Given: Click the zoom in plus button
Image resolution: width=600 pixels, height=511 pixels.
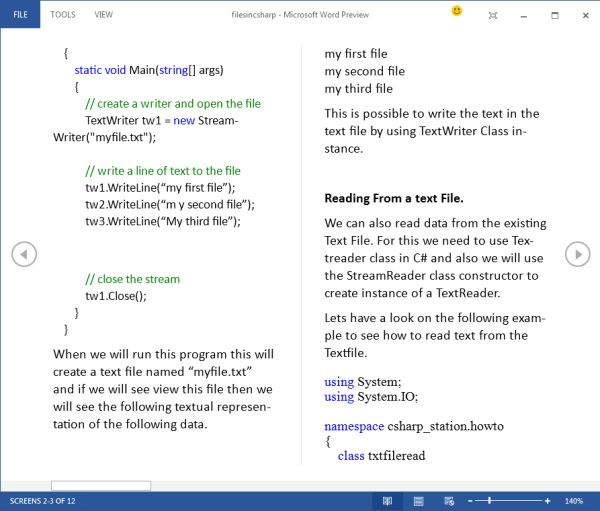Looking at the screenshot, I should click(548, 501).
